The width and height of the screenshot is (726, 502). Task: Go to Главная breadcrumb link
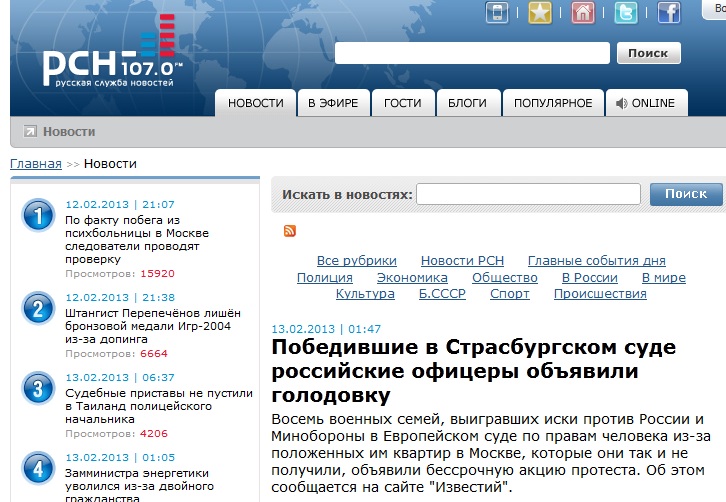[x=36, y=164]
